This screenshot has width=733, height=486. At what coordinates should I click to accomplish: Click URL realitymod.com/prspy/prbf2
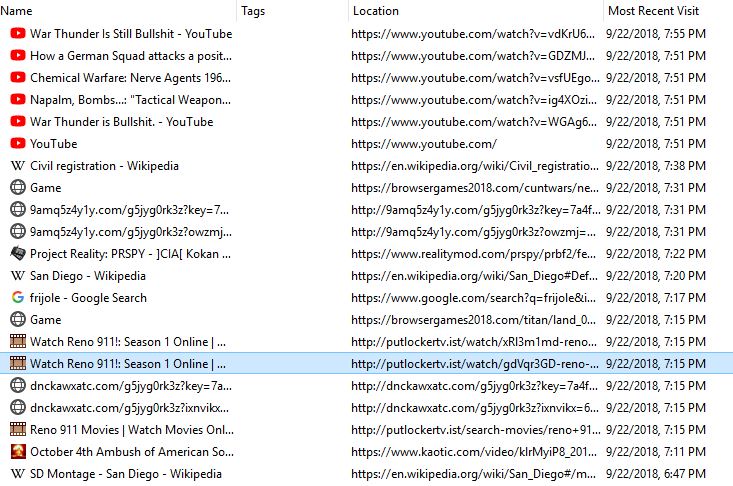click(x=474, y=253)
